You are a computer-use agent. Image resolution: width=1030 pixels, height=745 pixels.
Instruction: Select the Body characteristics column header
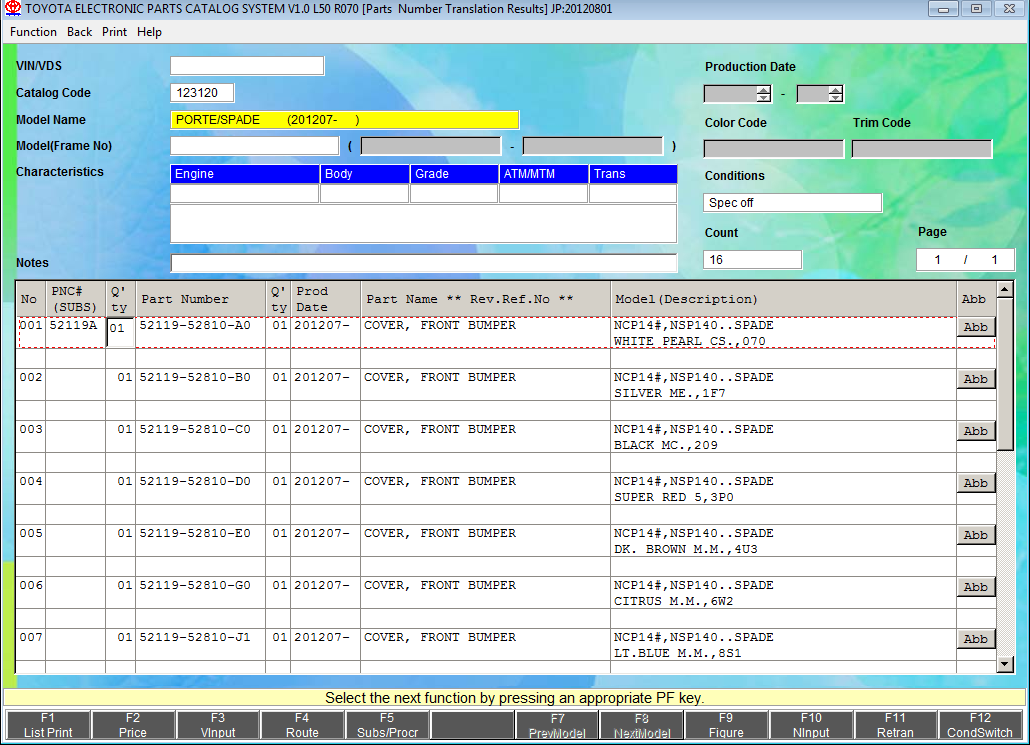365,174
